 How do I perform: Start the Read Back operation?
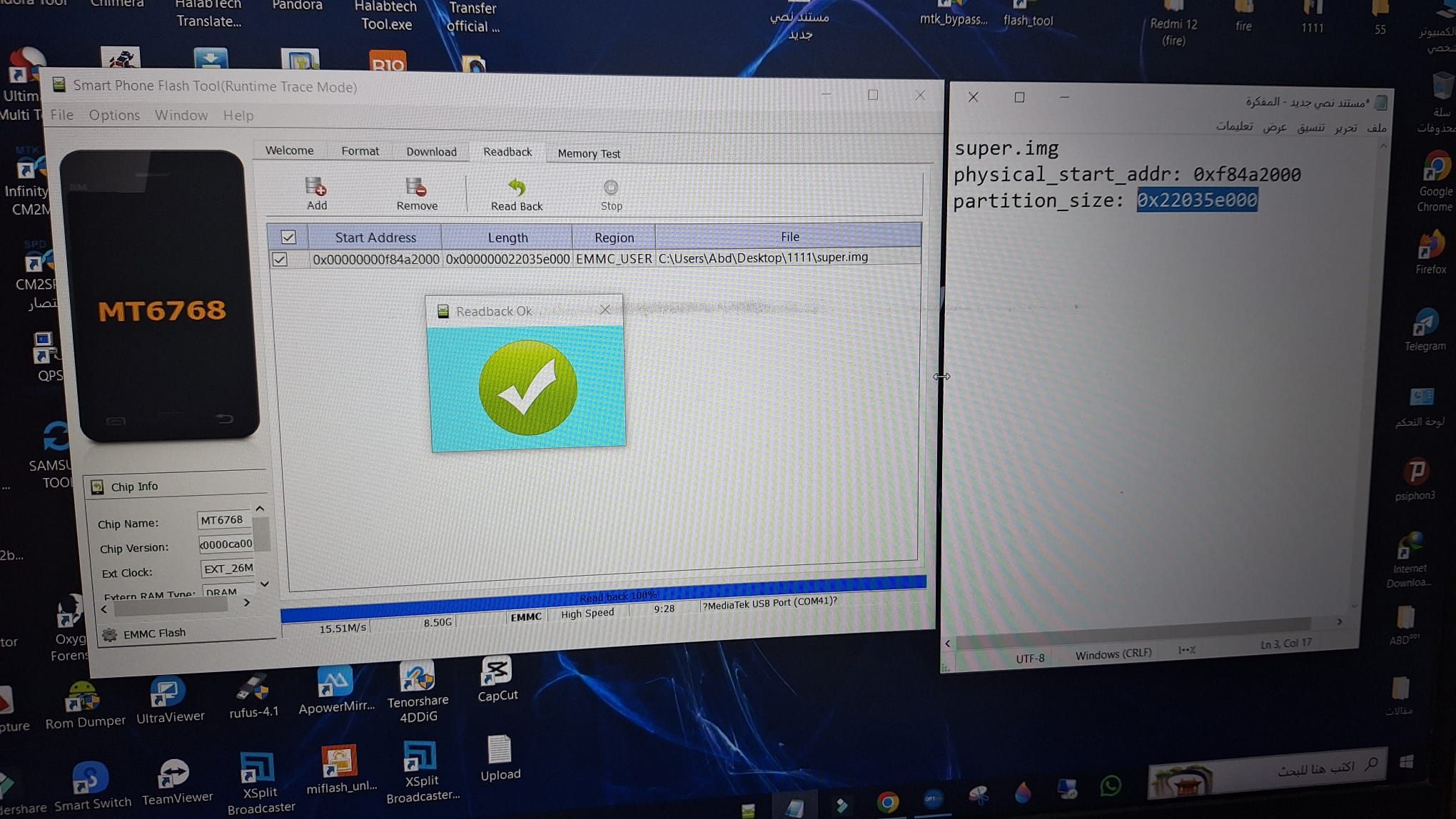(x=517, y=195)
